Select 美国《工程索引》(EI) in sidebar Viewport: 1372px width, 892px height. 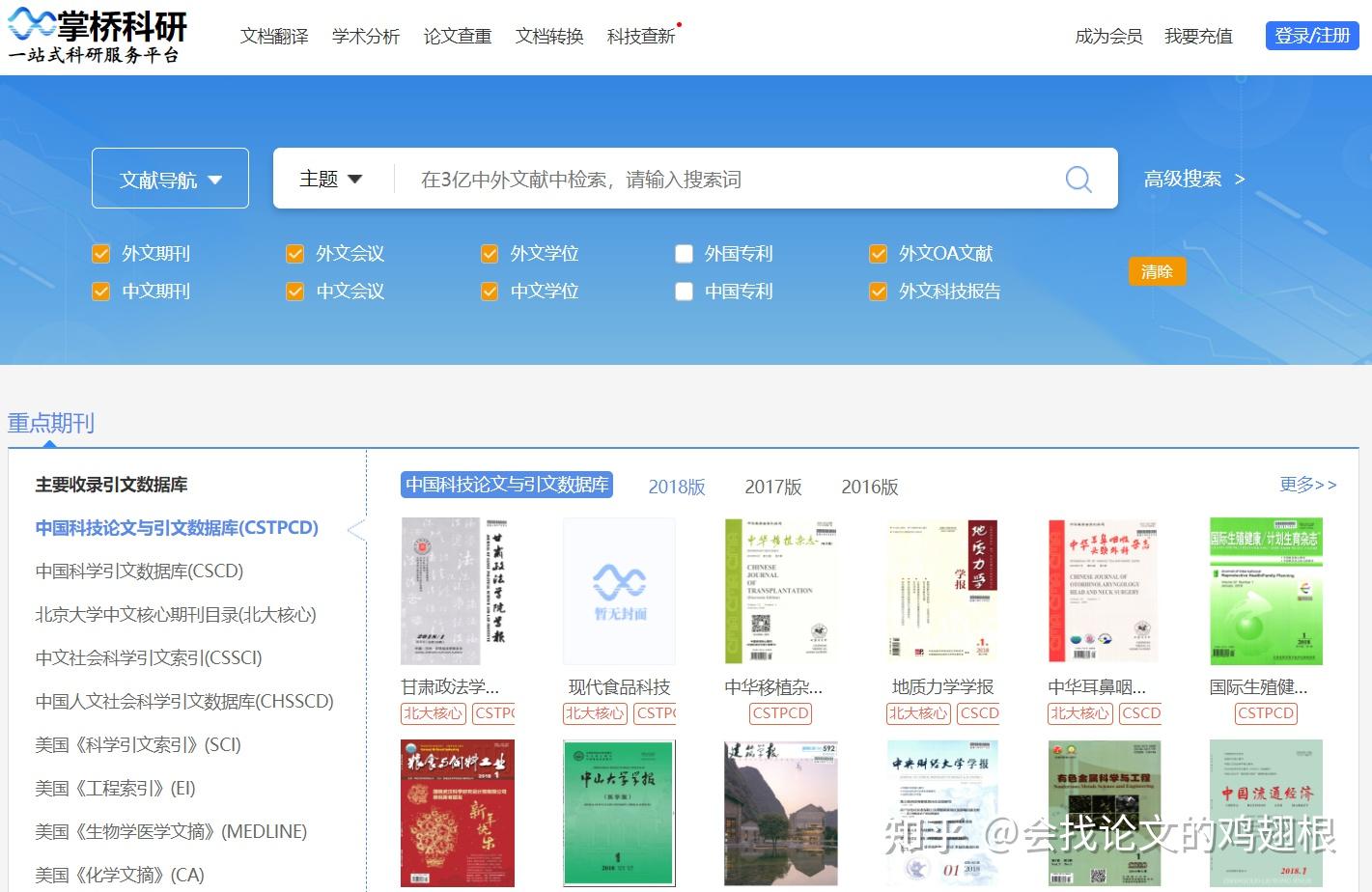(115, 789)
